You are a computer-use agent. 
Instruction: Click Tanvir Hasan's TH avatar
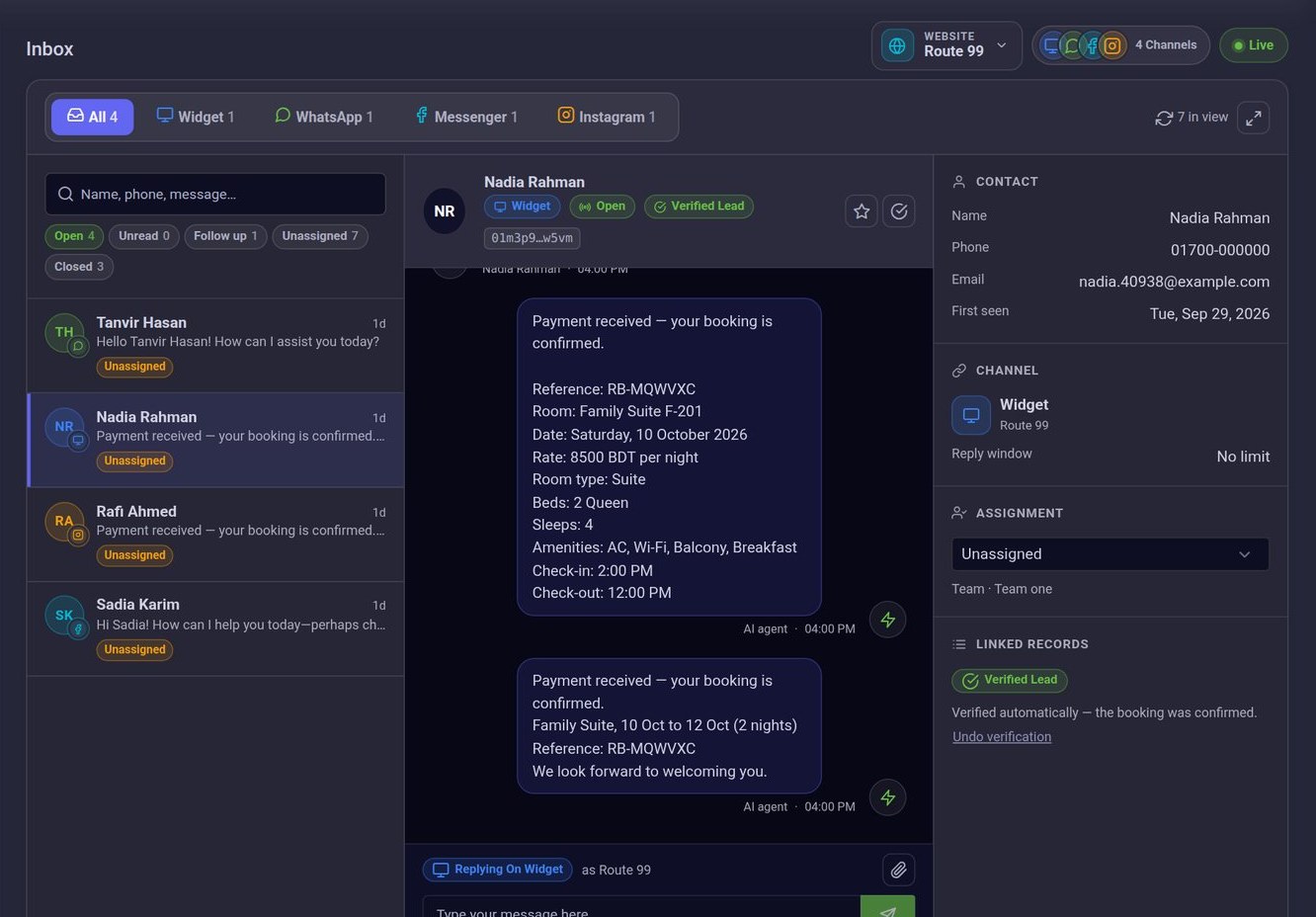(x=64, y=332)
